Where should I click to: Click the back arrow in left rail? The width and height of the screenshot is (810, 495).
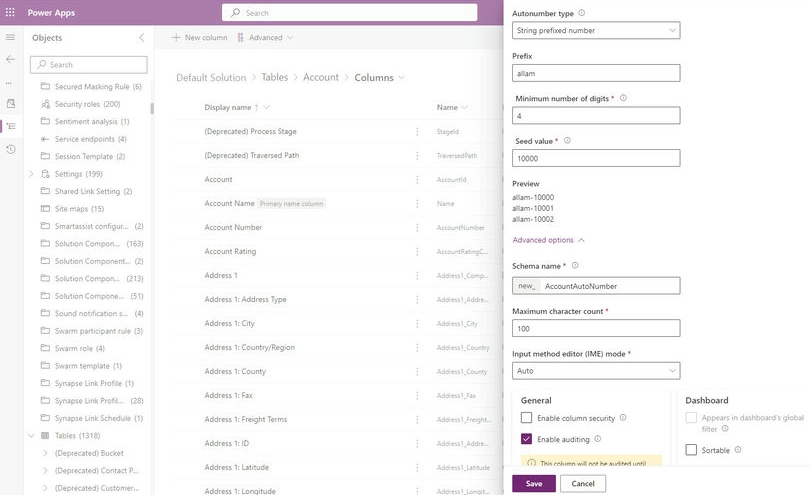click(x=10, y=59)
